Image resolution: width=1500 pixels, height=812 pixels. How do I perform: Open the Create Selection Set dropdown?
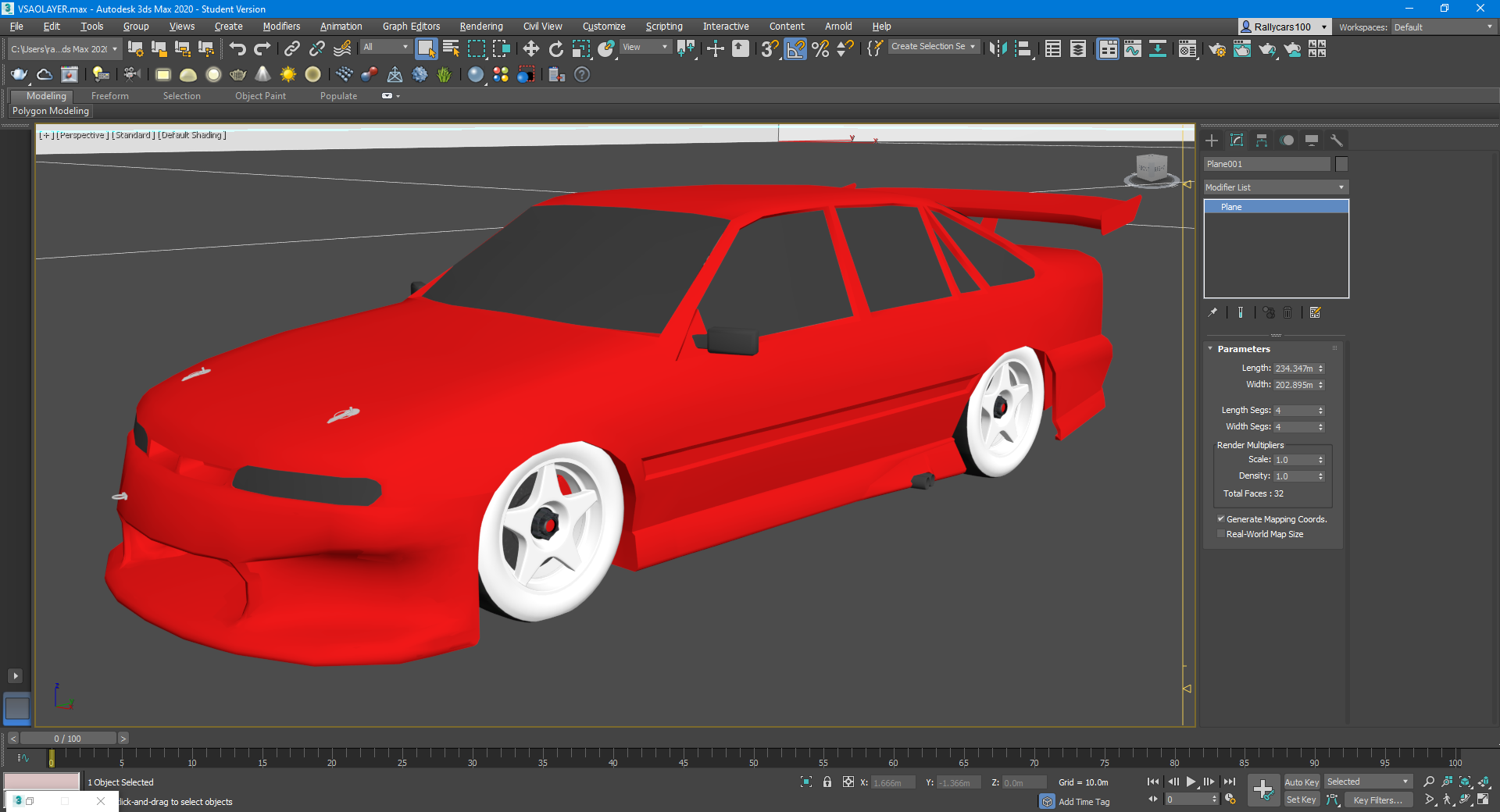pos(934,47)
